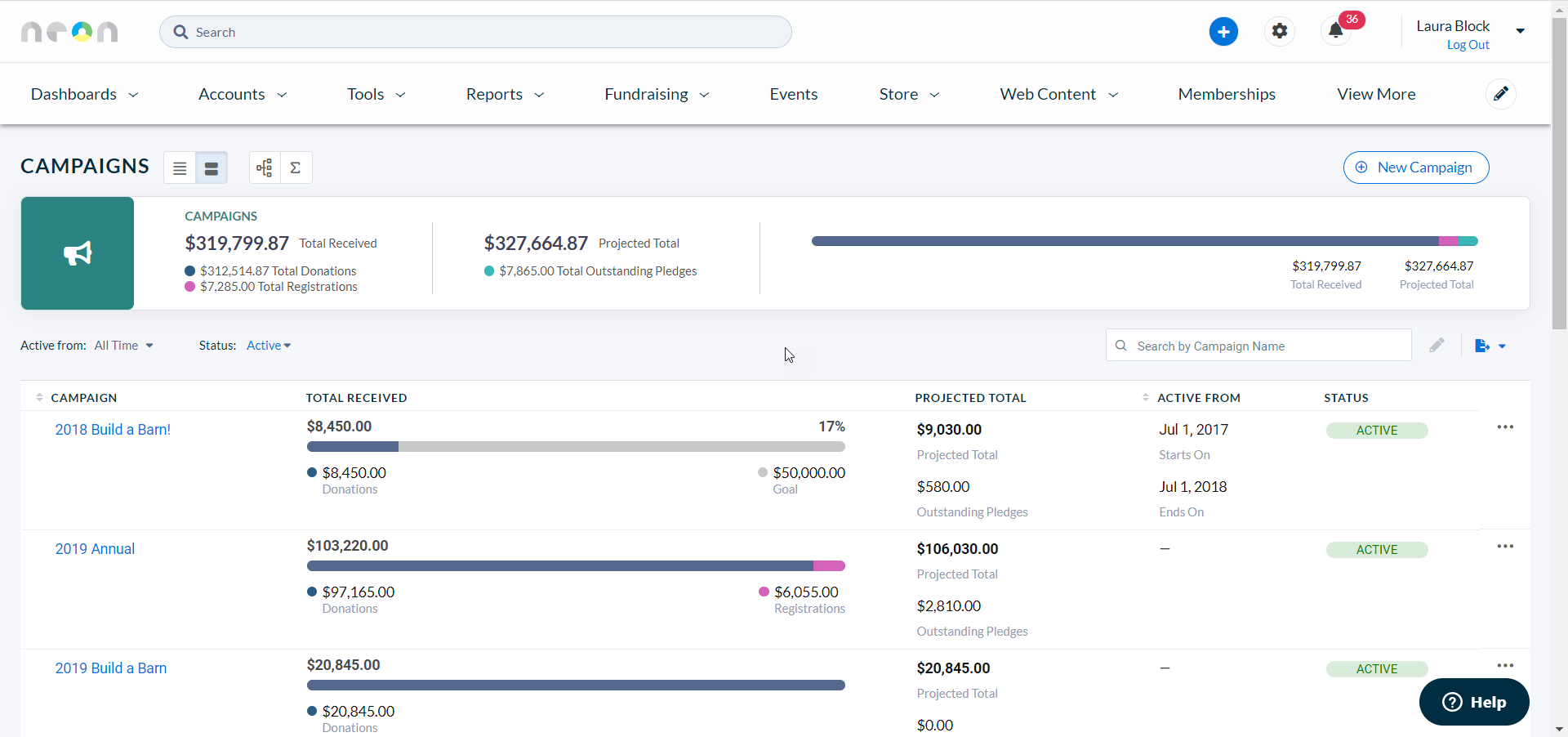Click the magnifier in campaign name search

(x=1121, y=346)
